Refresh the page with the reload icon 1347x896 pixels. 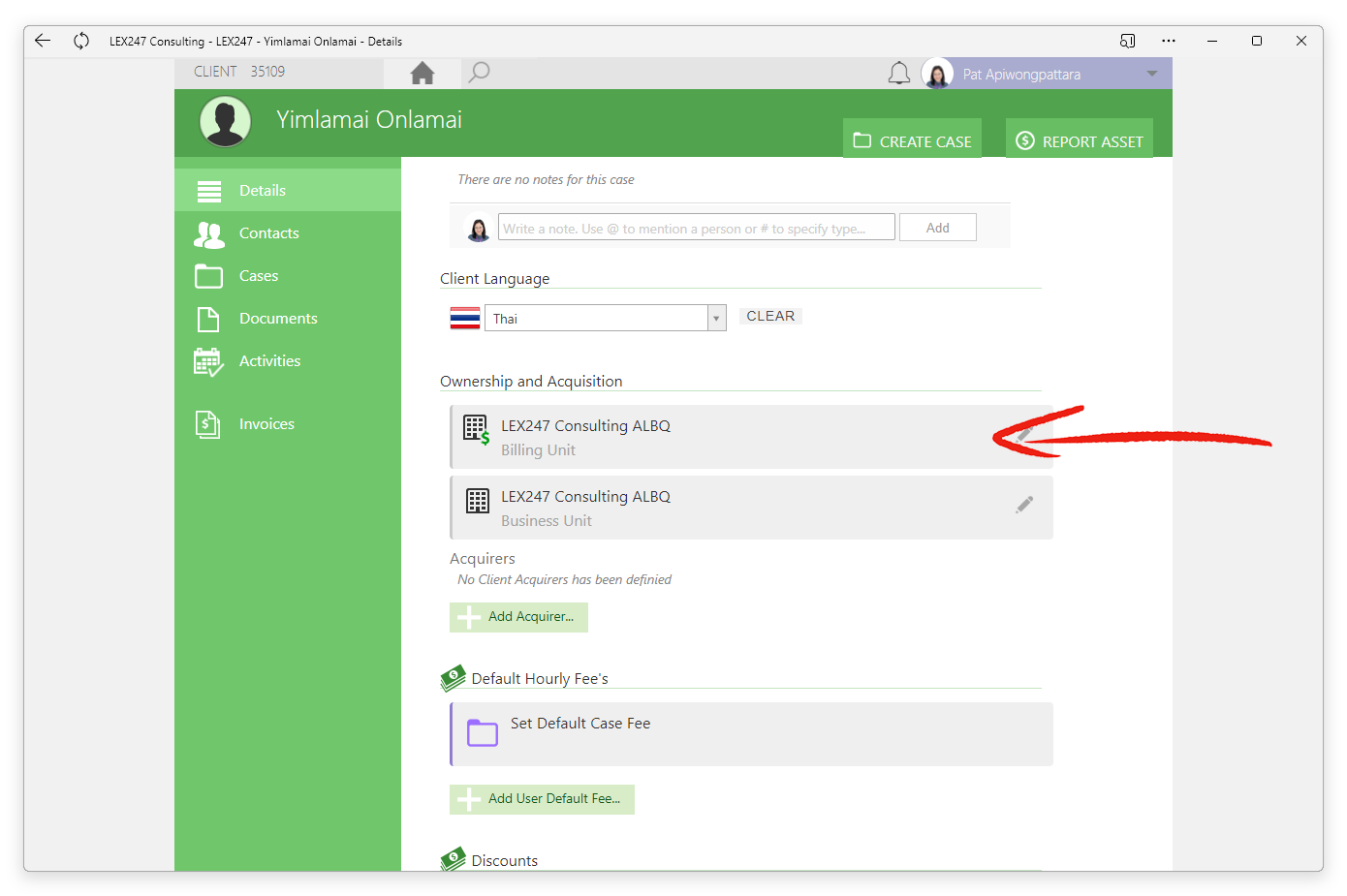point(81,41)
